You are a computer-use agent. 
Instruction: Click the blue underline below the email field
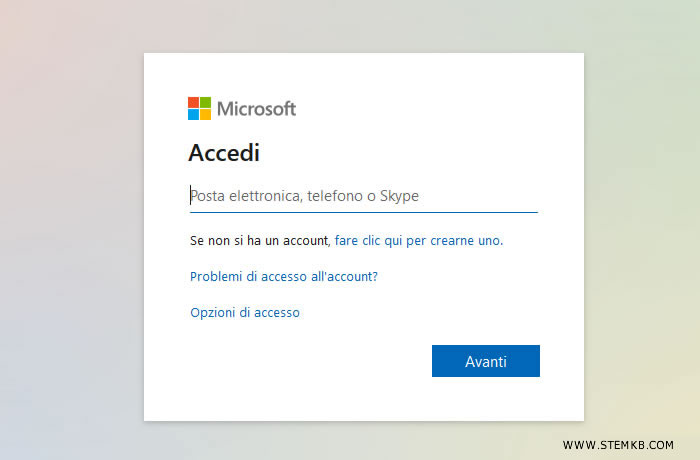pos(363,212)
